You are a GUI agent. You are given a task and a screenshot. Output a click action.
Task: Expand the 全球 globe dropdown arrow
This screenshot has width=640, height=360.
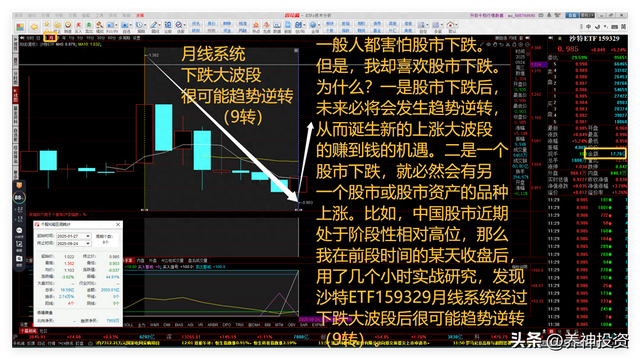tap(319, 25)
